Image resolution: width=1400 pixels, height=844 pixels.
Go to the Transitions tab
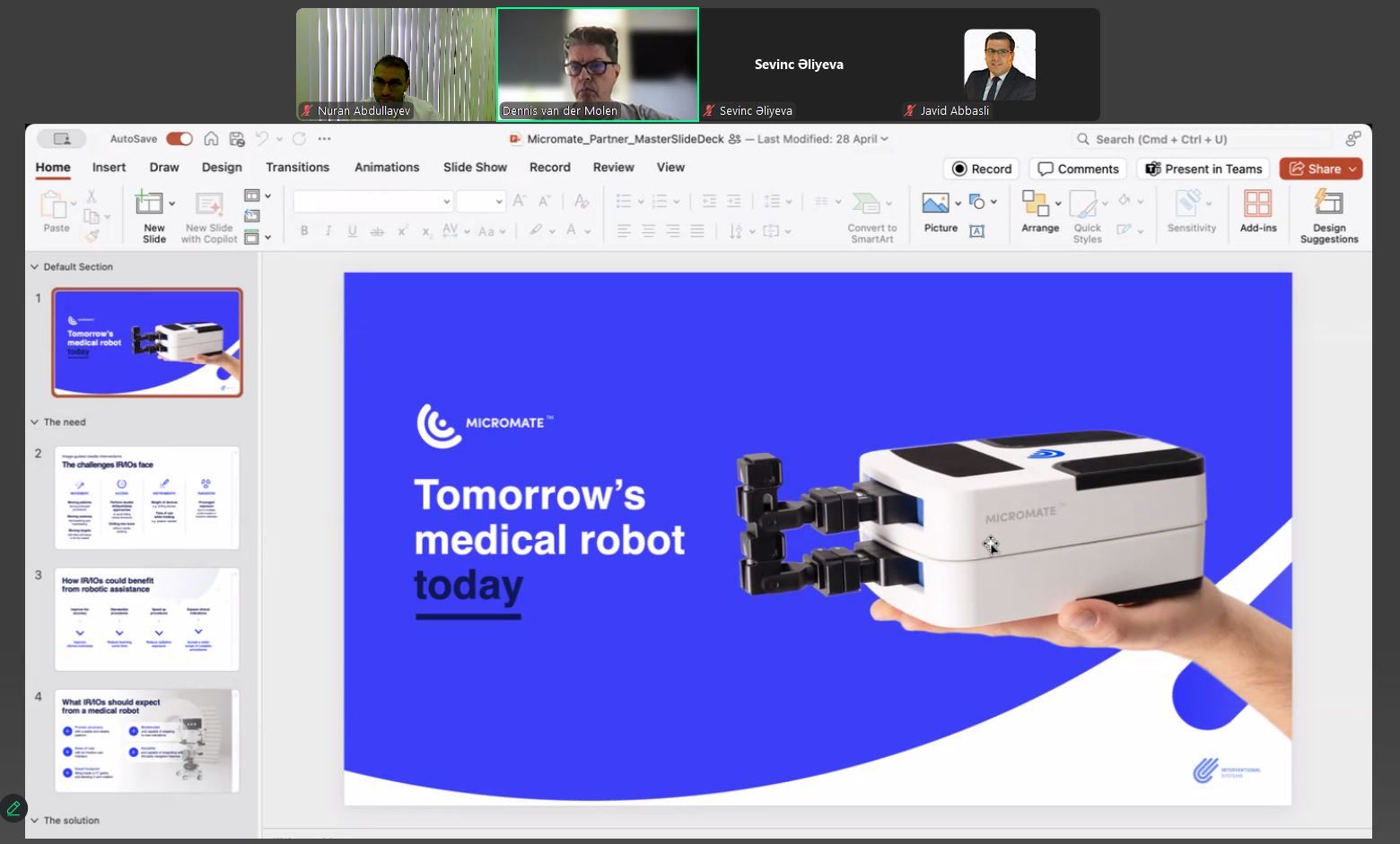(297, 168)
